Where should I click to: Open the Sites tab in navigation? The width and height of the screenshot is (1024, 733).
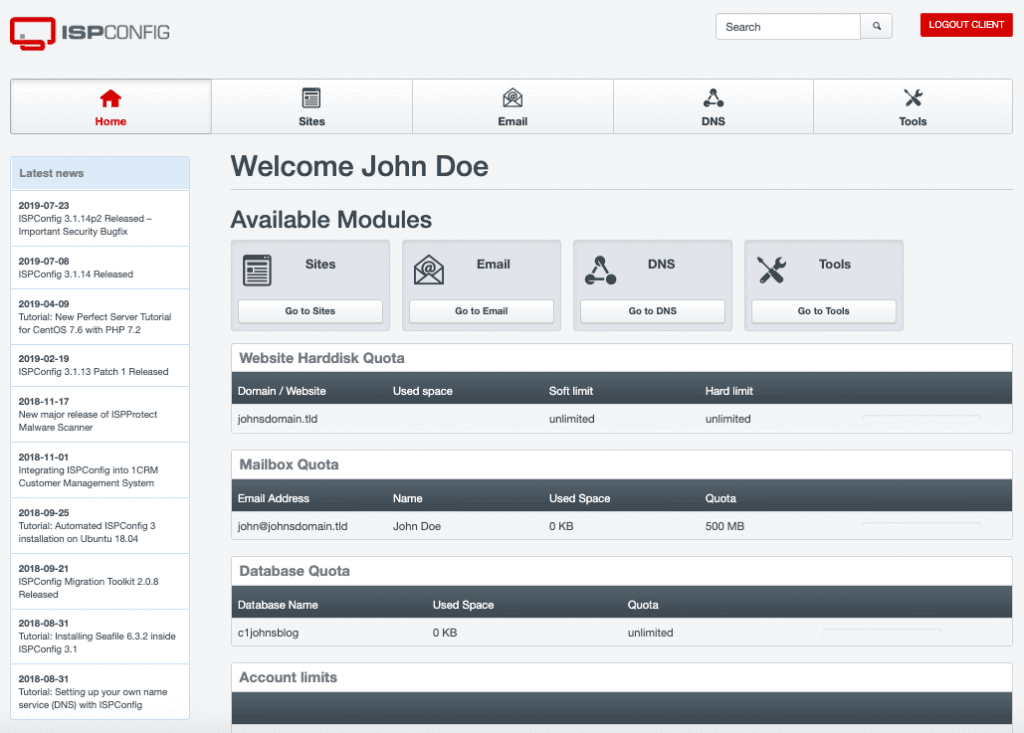[311, 107]
